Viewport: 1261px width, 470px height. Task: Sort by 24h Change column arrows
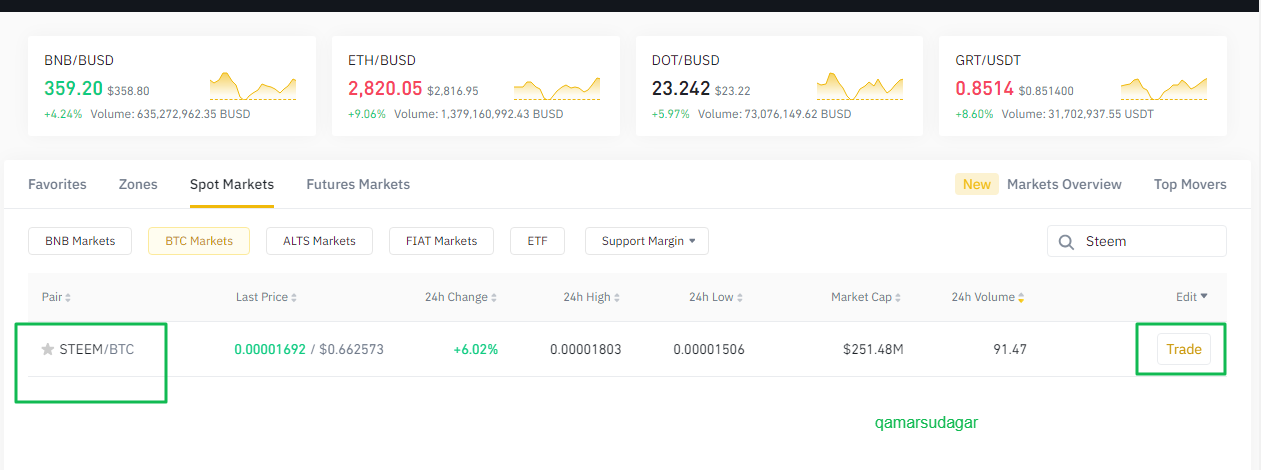[494, 298]
